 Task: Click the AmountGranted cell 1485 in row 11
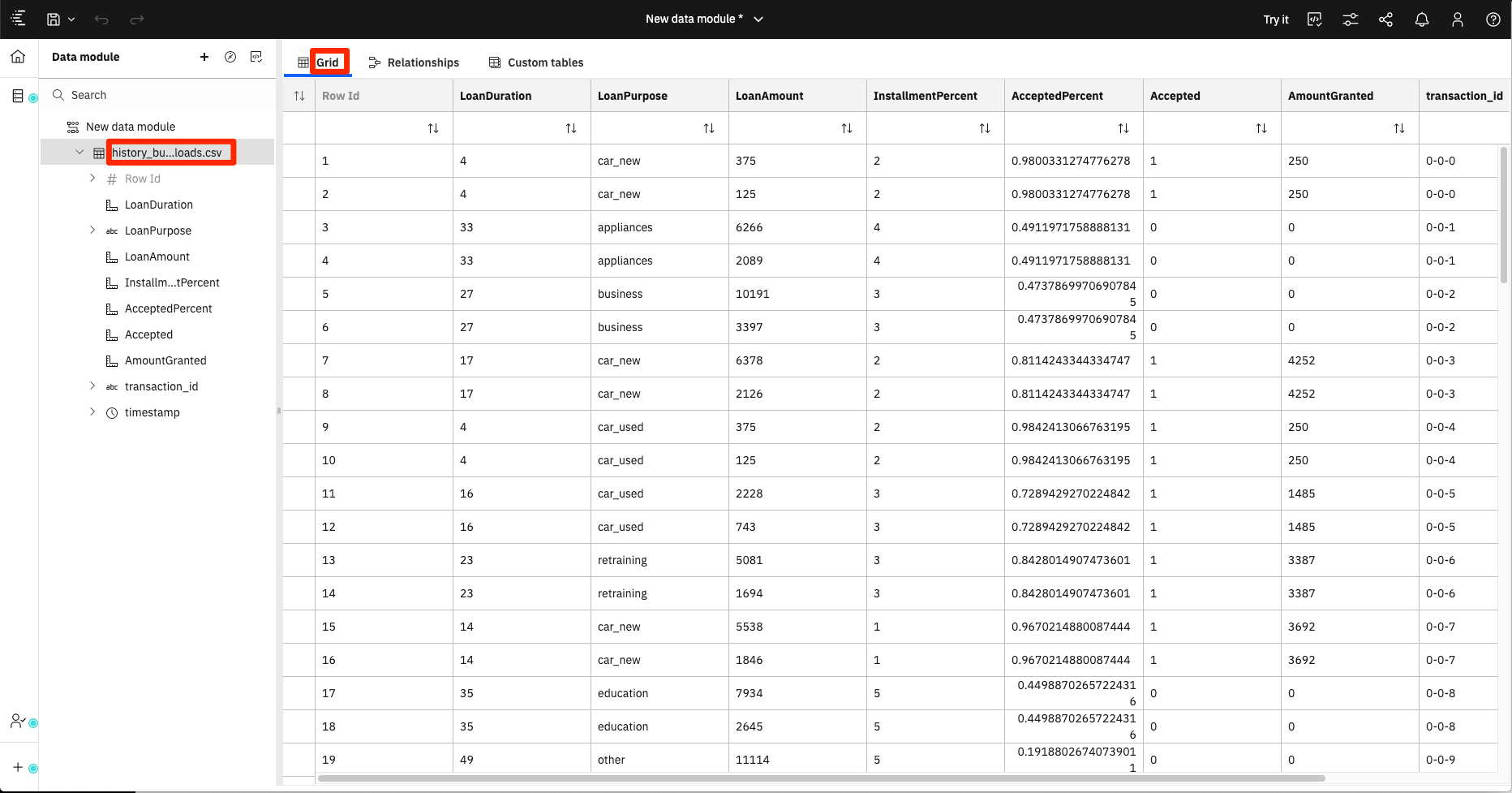pyautogui.click(x=1350, y=493)
